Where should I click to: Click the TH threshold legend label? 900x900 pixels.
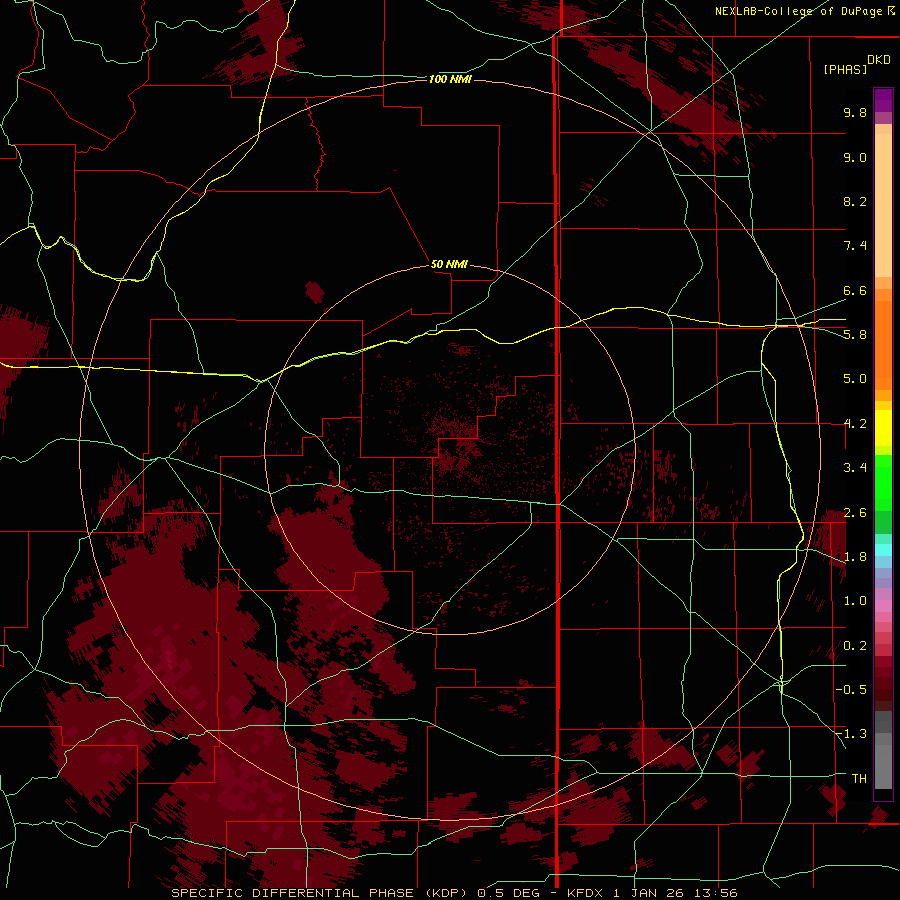[x=859, y=779]
